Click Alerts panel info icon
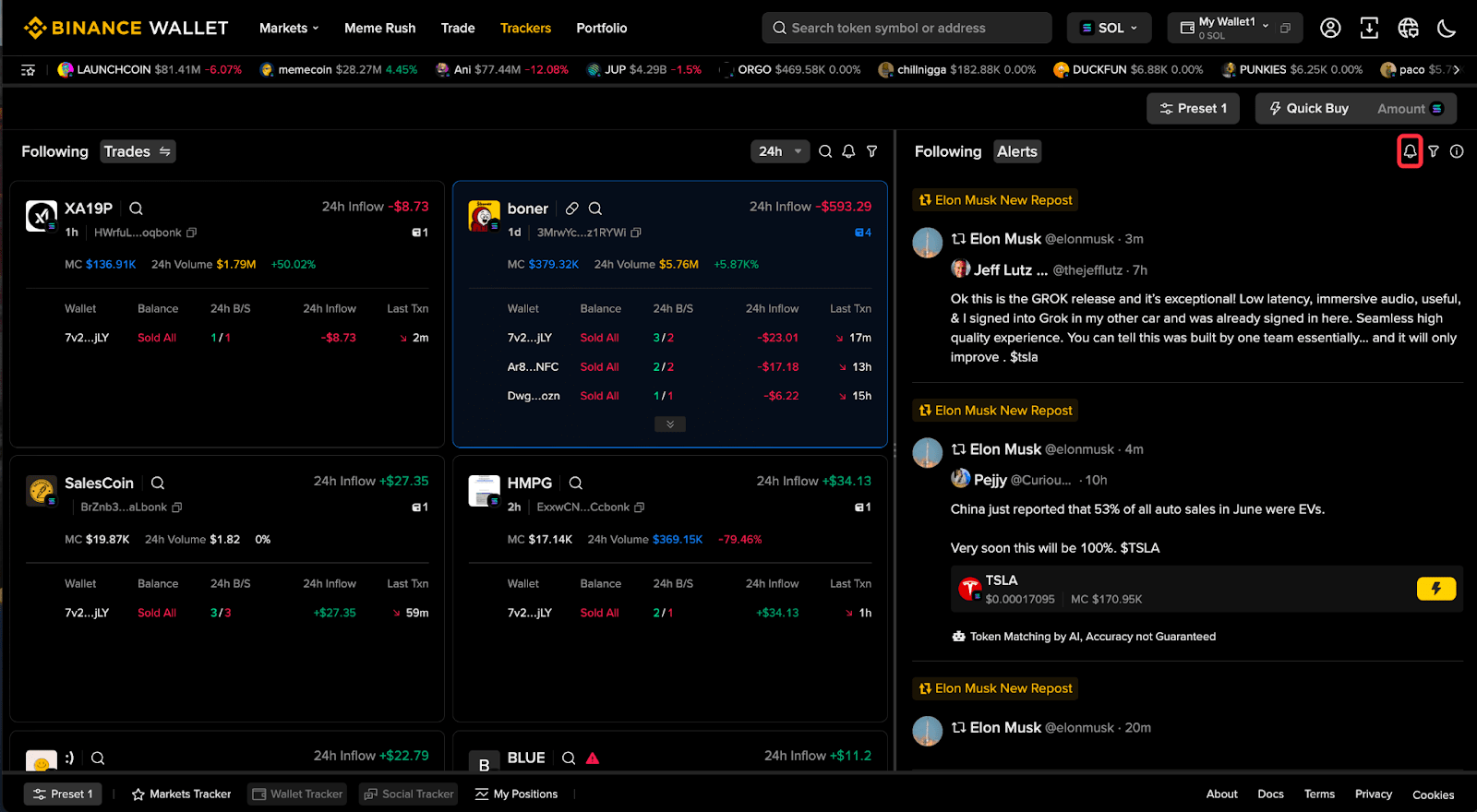 1457,151
